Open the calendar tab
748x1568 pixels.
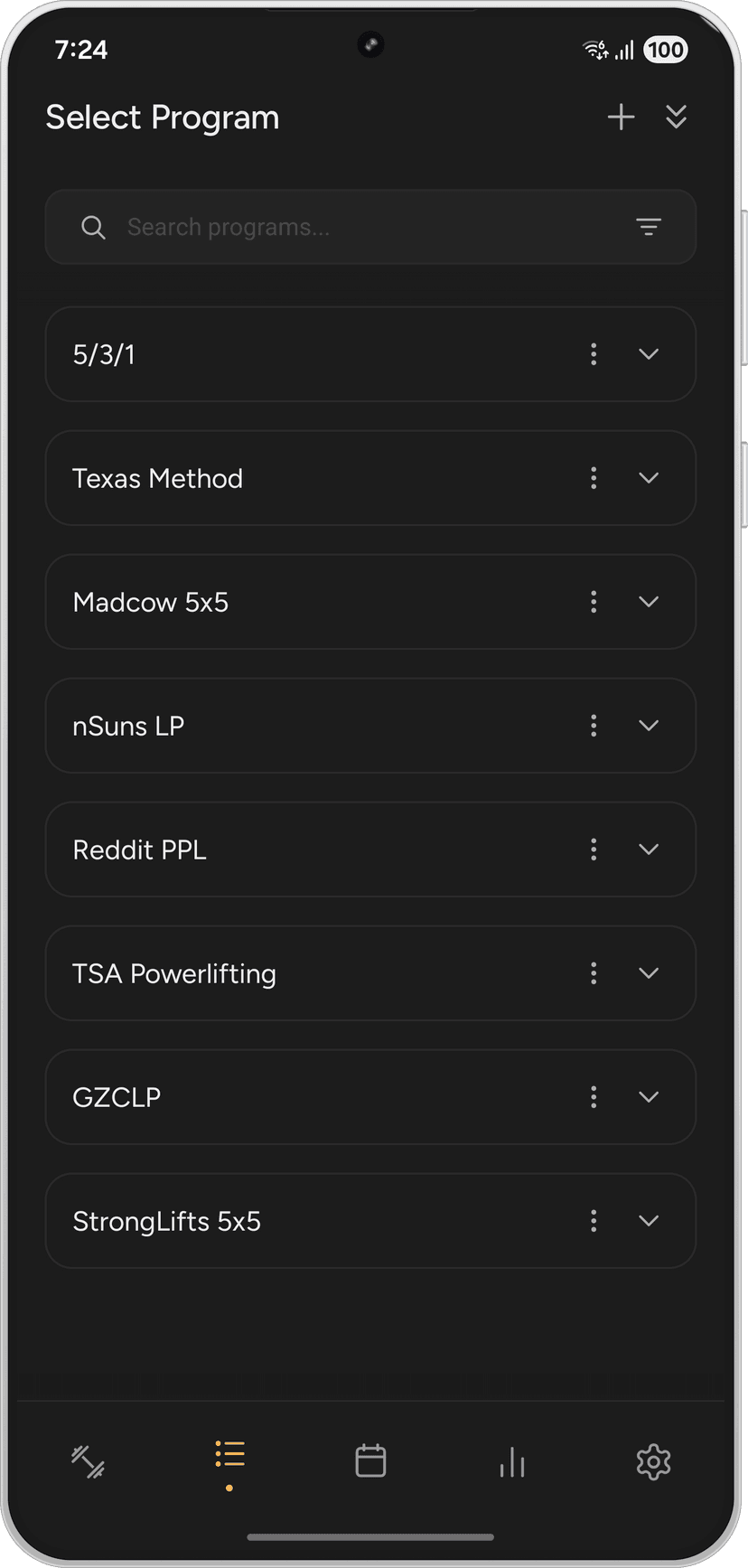click(370, 1461)
